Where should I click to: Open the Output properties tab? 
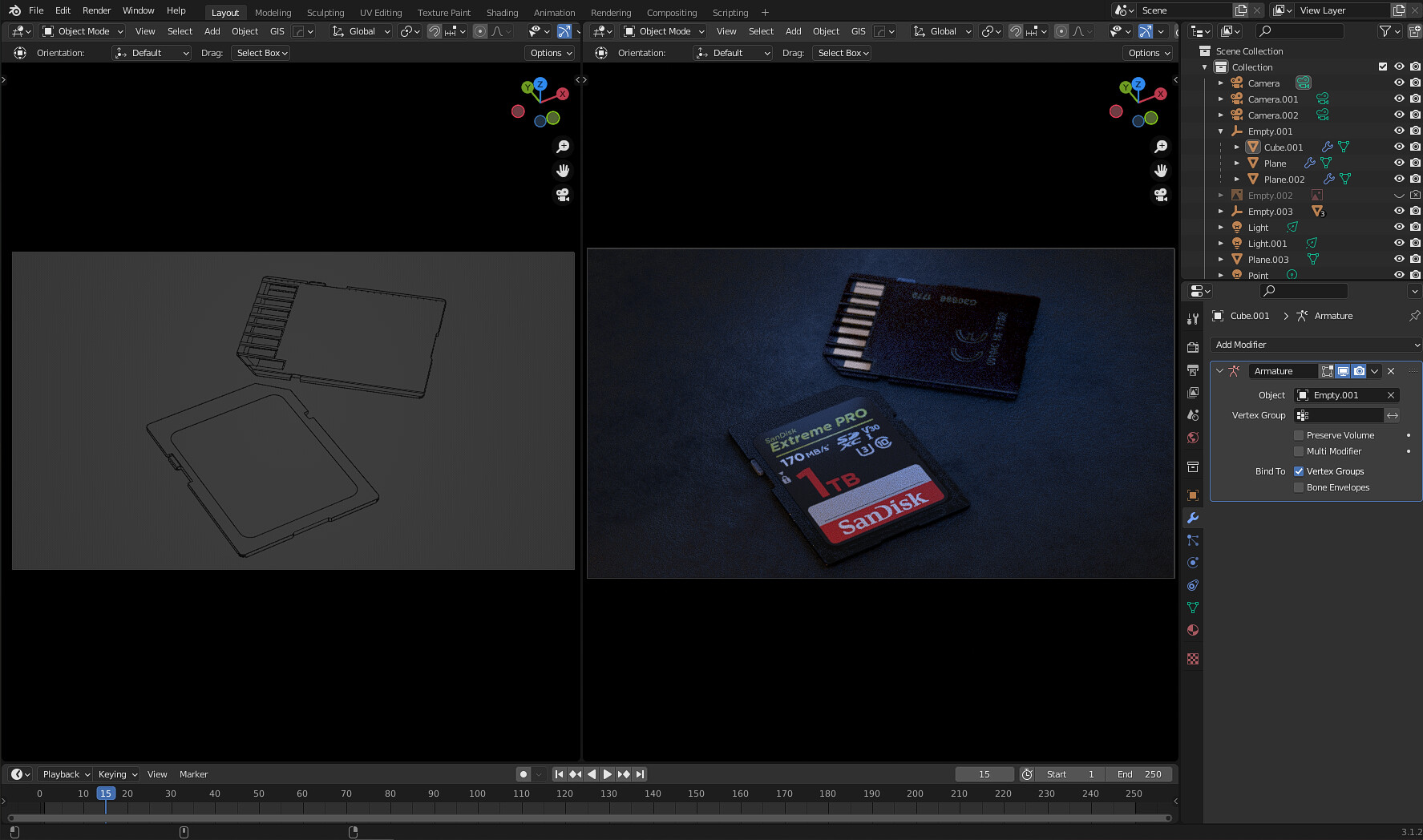click(1193, 370)
